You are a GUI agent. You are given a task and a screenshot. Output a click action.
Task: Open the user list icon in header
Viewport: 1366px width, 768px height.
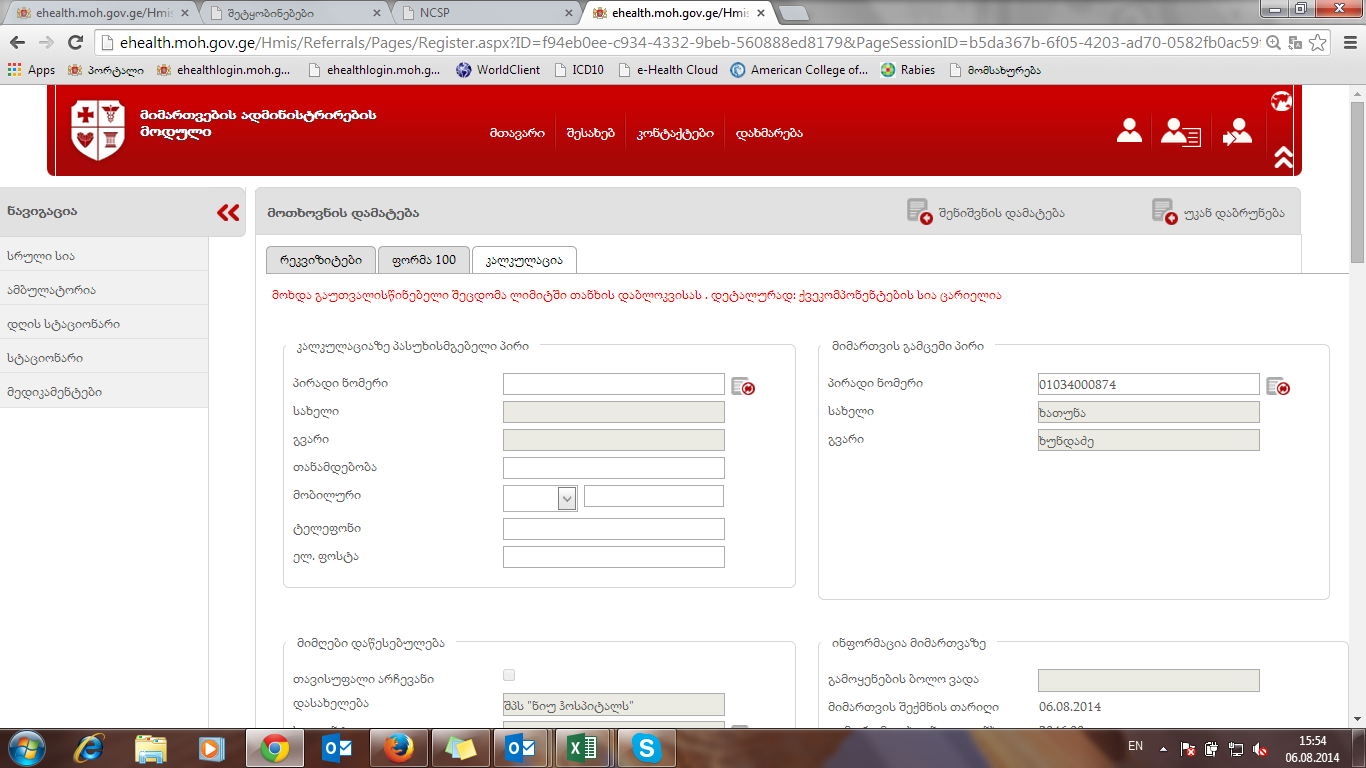click(x=1180, y=132)
